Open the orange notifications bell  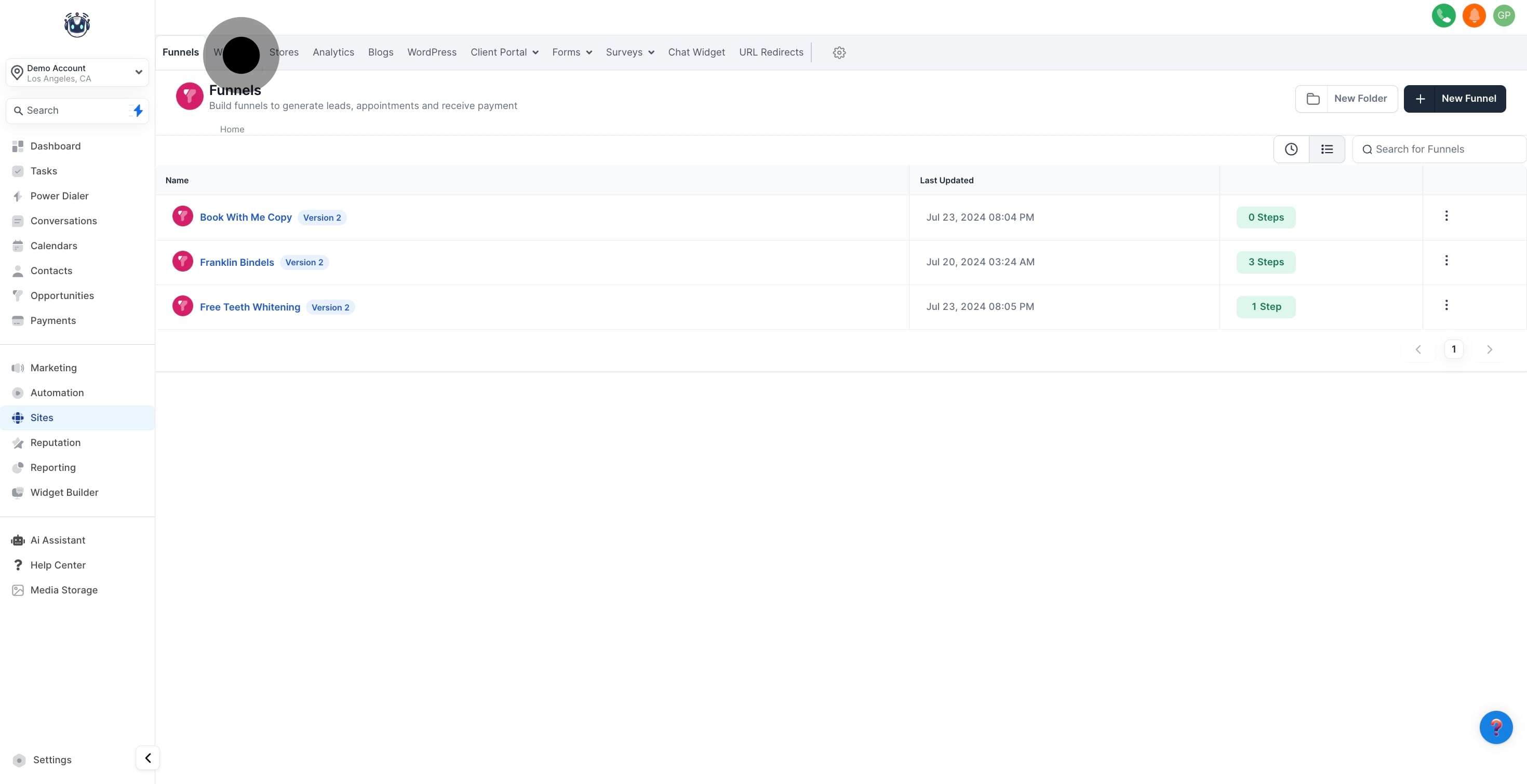point(1474,16)
